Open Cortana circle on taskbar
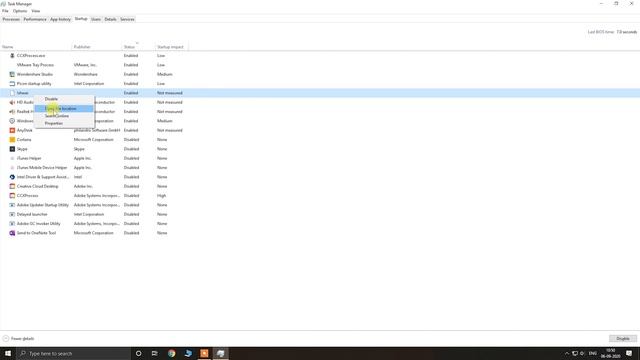 pyautogui.click(x=138, y=353)
